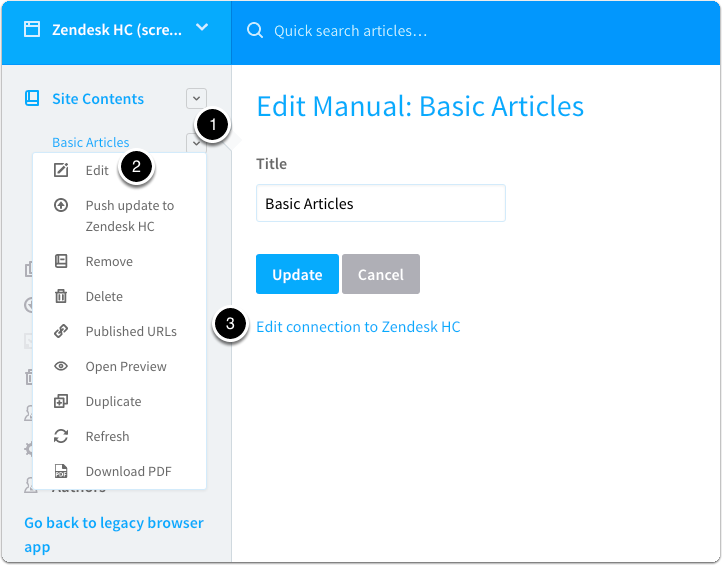Choose Edit from the manual menu
This screenshot has height=565, width=722.
click(x=97, y=170)
